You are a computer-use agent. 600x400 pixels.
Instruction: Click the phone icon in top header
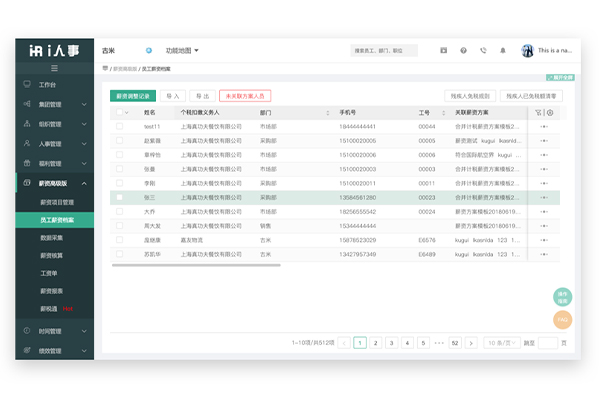coord(483,50)
